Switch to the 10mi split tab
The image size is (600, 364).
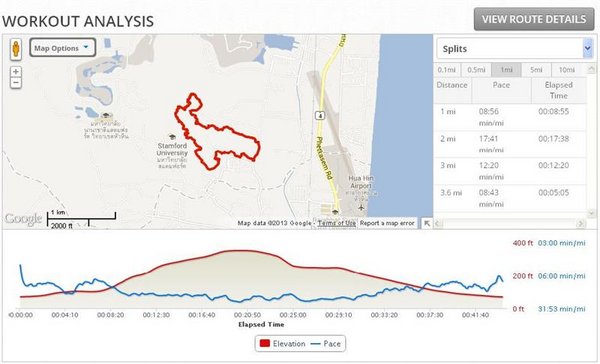pos(567,70)
